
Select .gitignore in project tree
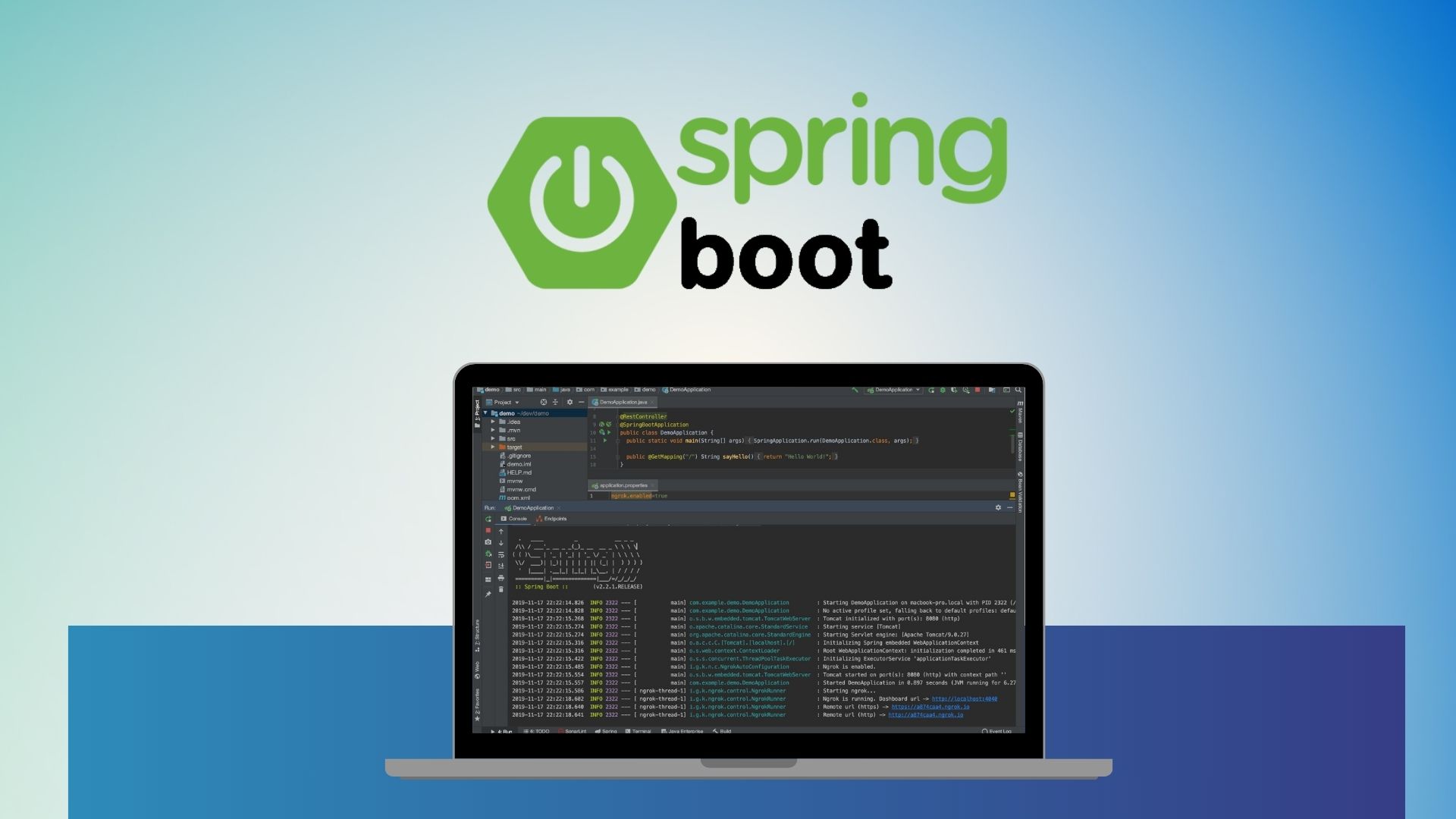[x=516, y=456]
